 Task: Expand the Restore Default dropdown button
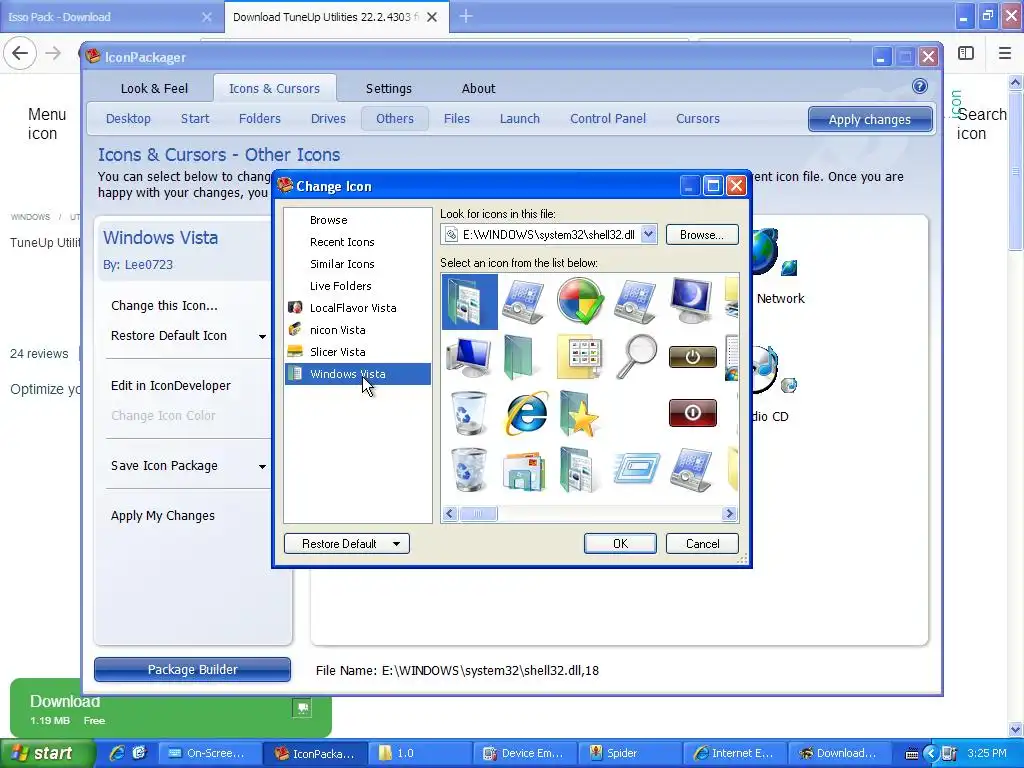[x=396, y=544]
